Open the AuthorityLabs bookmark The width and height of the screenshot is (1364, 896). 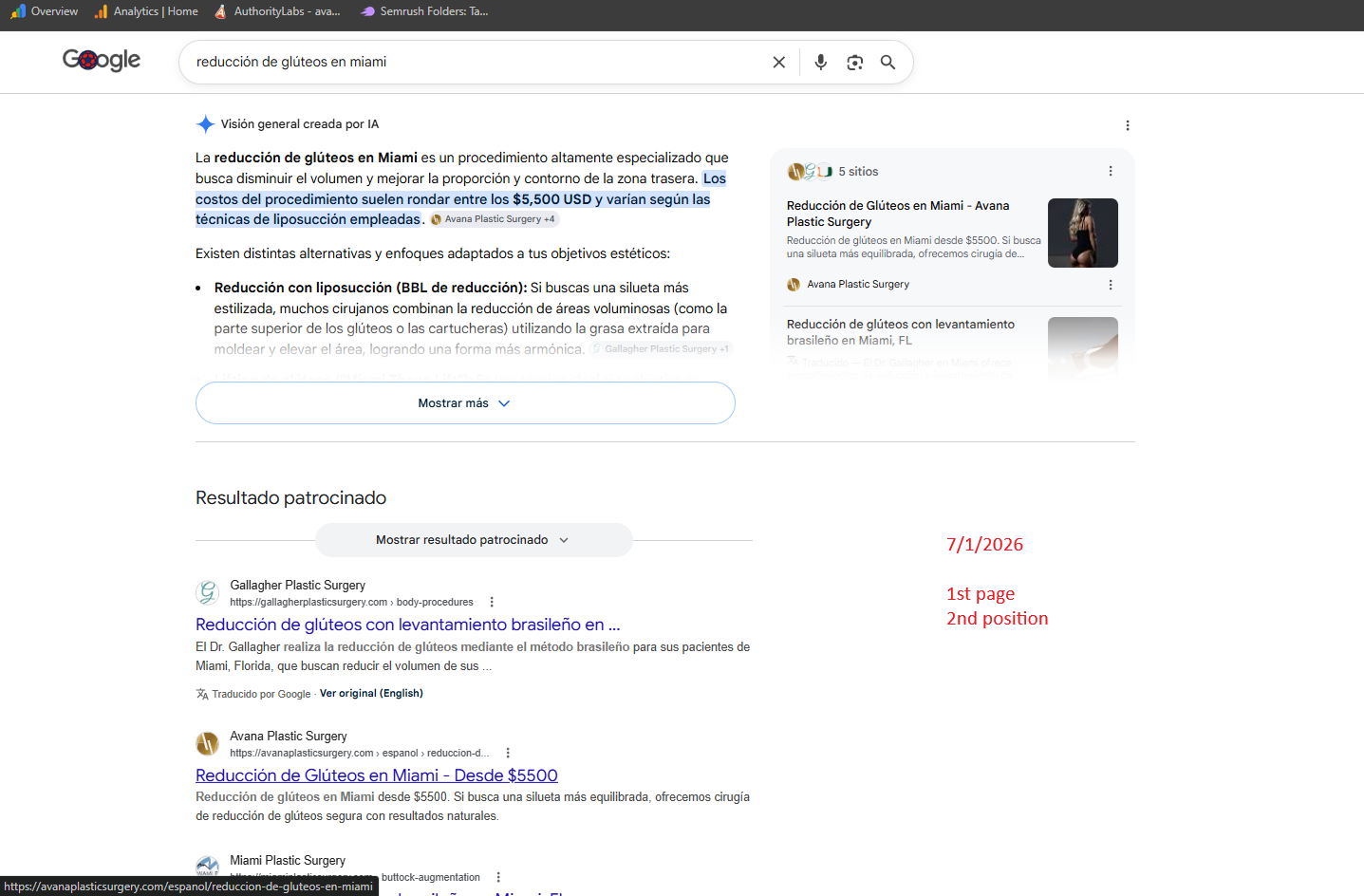[277, 11]
